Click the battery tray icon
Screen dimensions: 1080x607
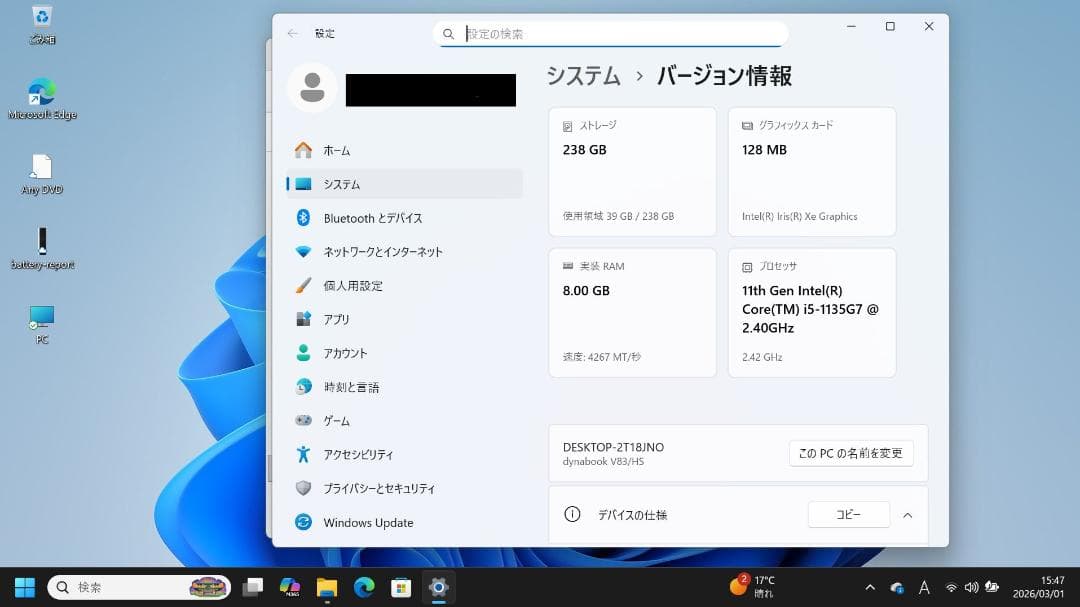point(992,588)
